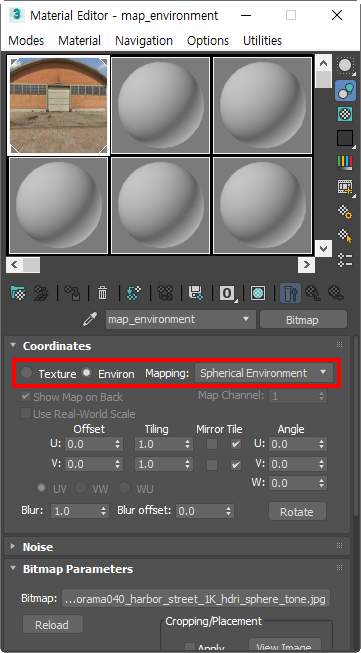Enable Video Color Check

click(x=345, y=162)
